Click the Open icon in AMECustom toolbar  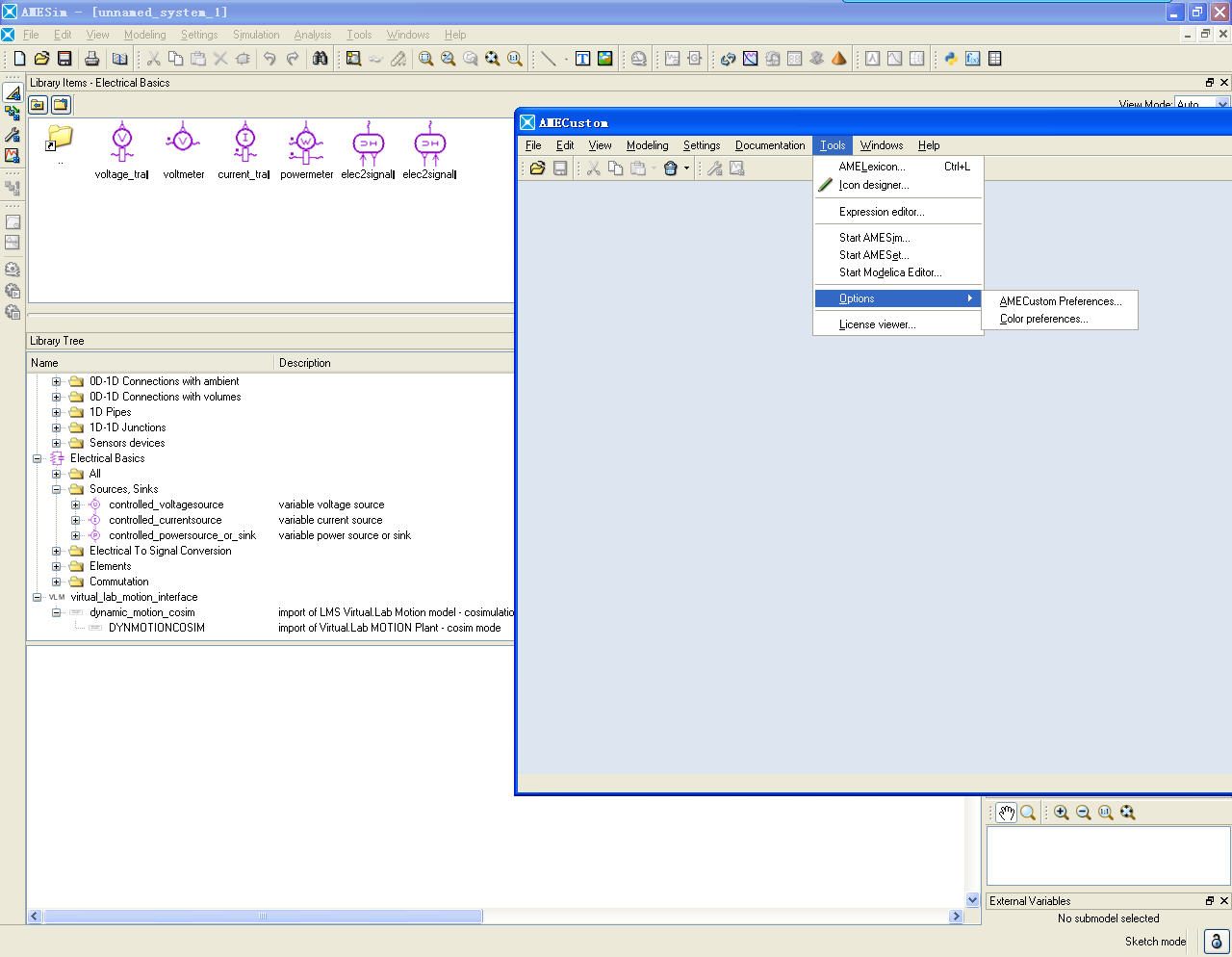click(537, 168)
